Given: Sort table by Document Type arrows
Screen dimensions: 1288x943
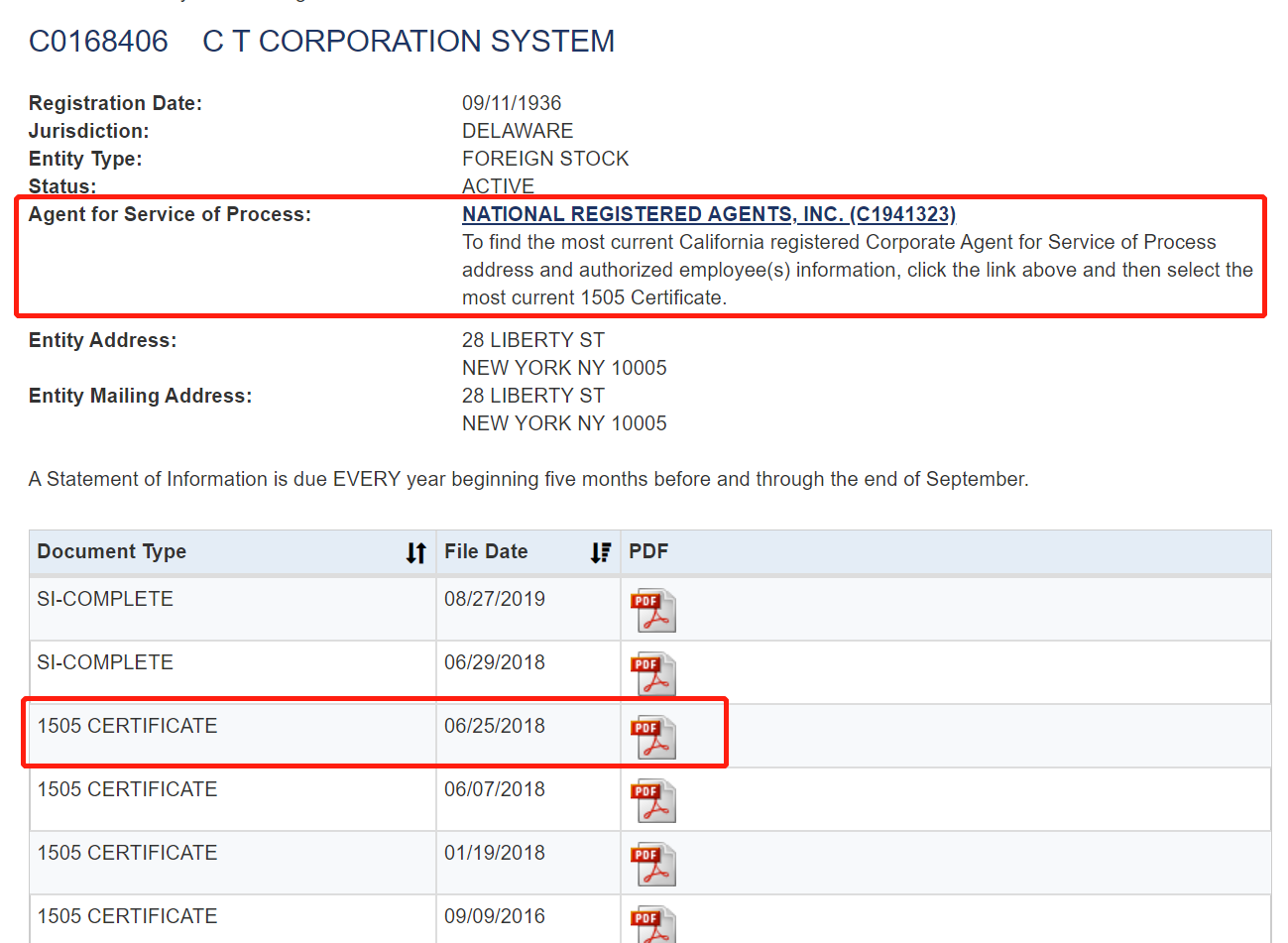Looking at the screenshot, I should click(x=416, y=552).
